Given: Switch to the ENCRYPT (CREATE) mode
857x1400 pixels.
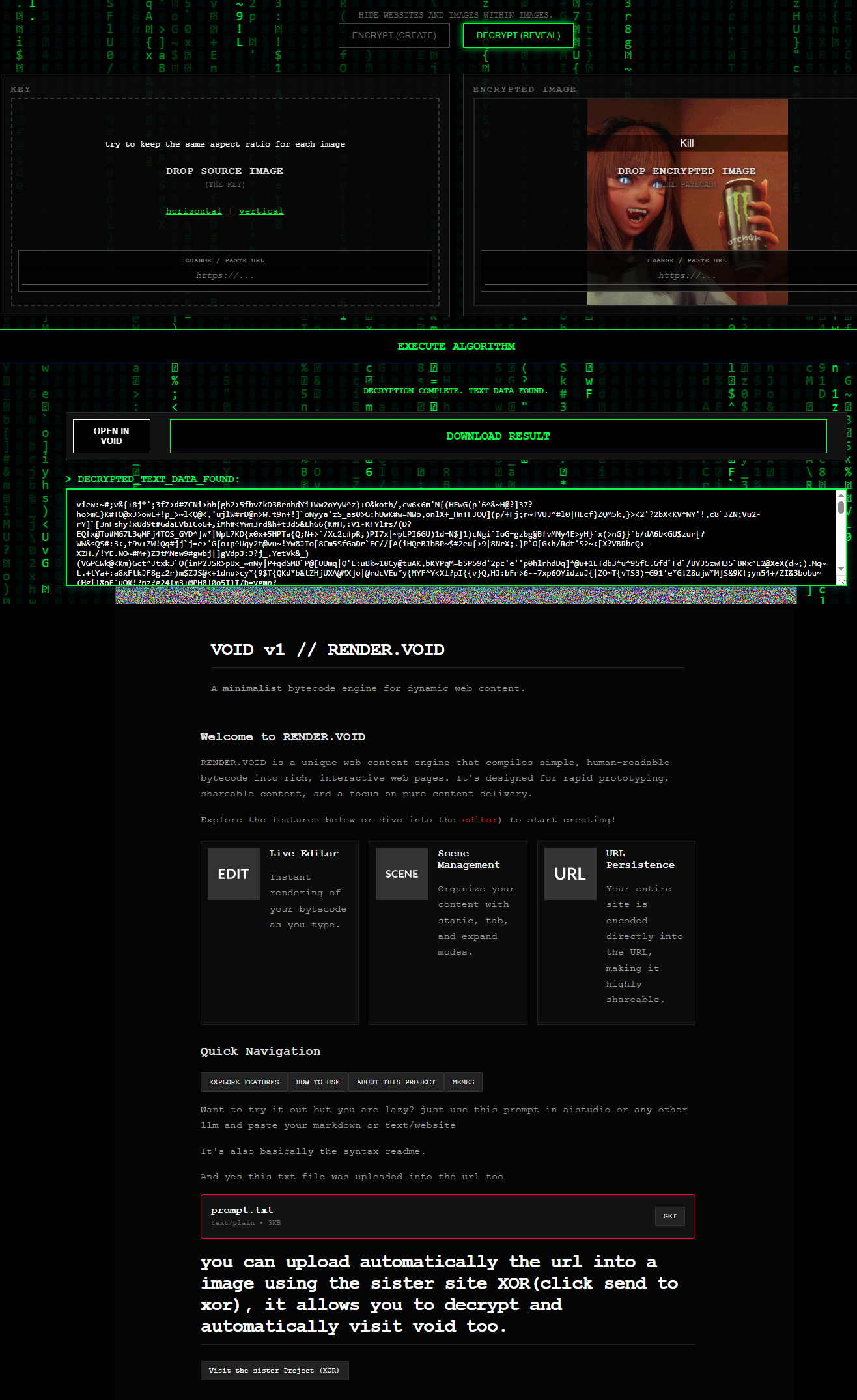Looking at the screenshot, I should coord(394,35).
